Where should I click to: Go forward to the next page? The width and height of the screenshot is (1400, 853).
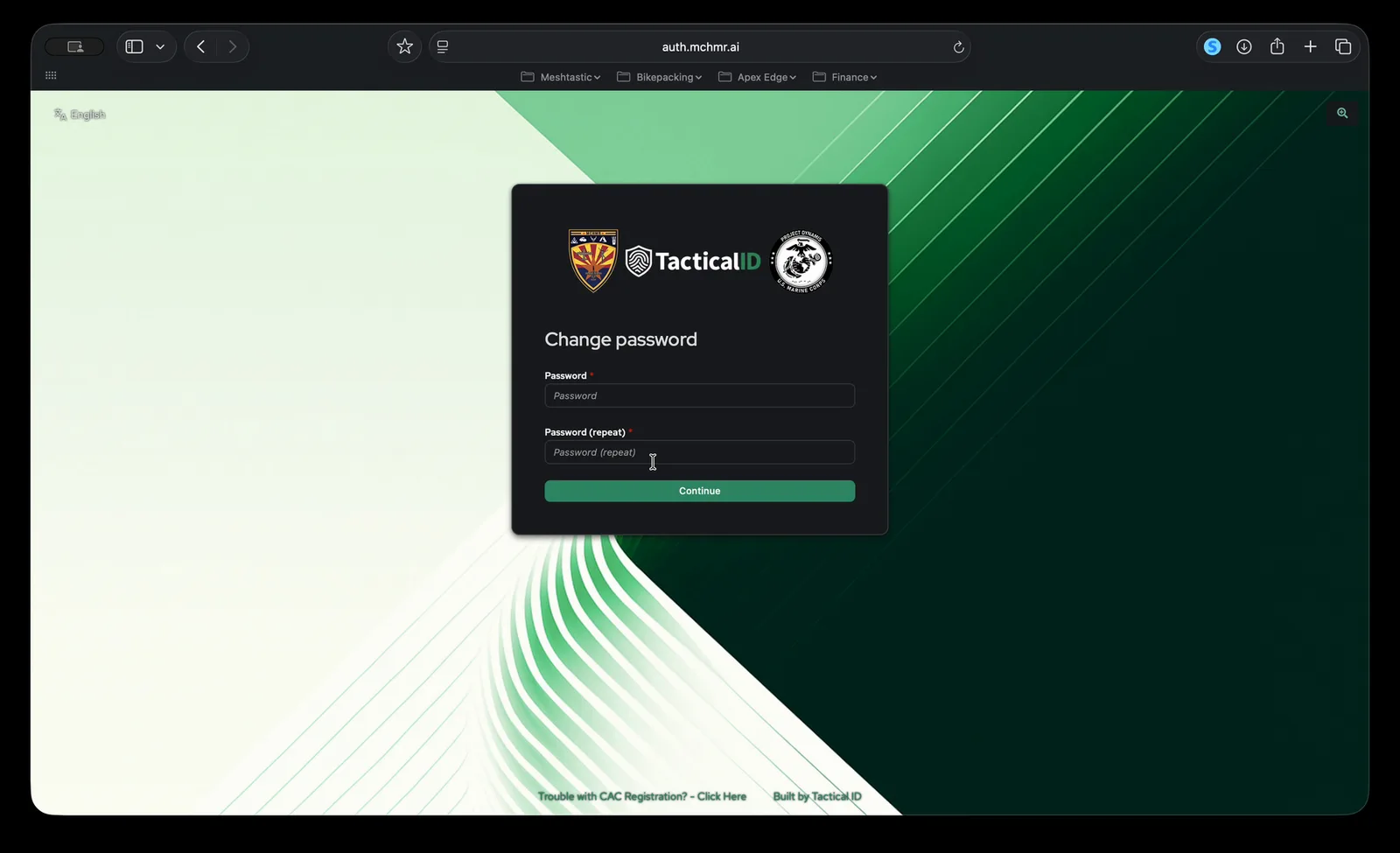pyautogui.click(x=232, y=46)
